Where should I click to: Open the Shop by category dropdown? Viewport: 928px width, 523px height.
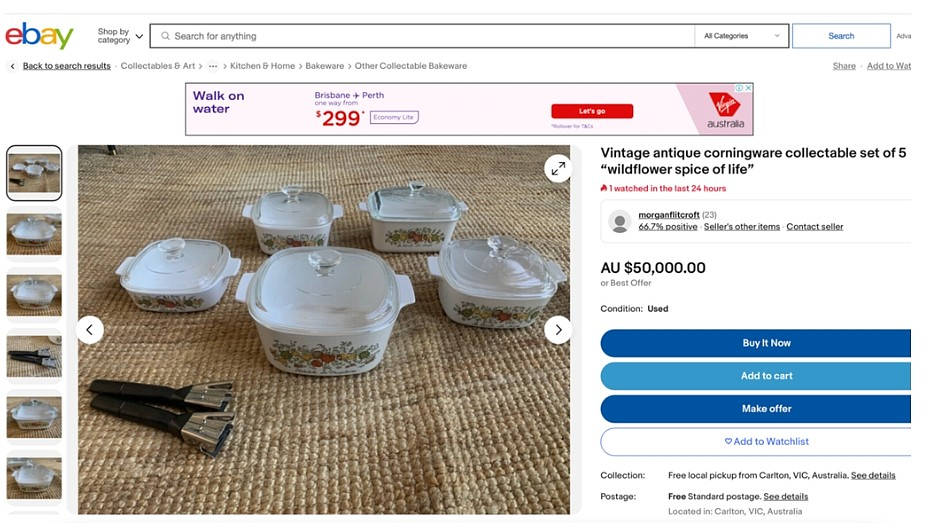pyautogui.click(x=120, y=36)
